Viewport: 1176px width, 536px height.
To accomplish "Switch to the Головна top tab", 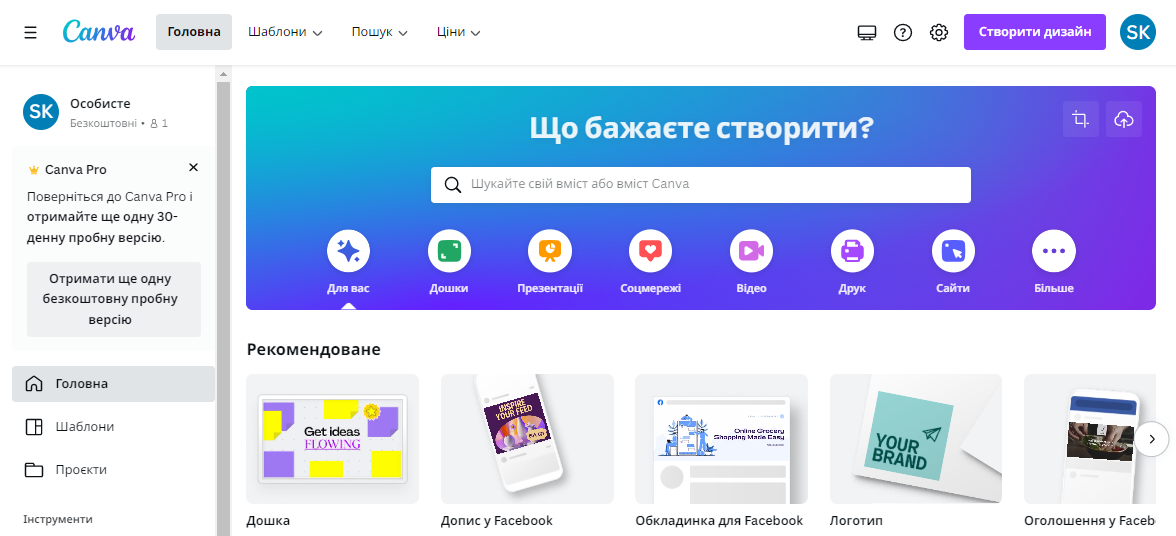I will tap(194, 32).
